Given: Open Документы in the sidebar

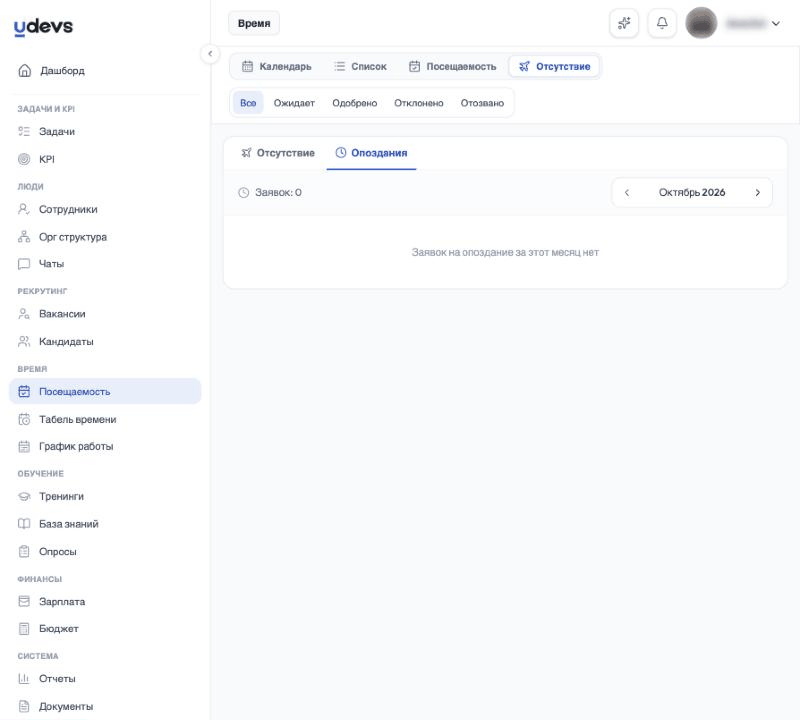Looking at the screenshot, I should click(x=105, y=706).
